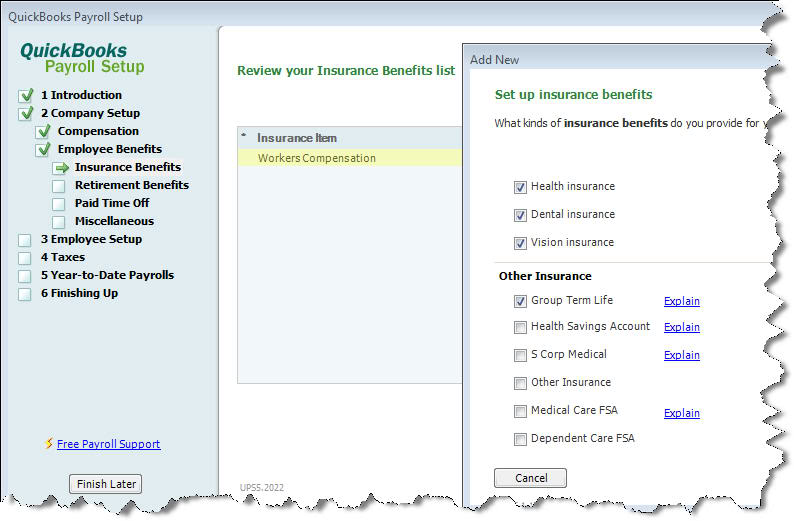Image resolution: width=794 pixels, height=521 pixels.
Task: Click the Finish Later button
Action: pos(106,484)
